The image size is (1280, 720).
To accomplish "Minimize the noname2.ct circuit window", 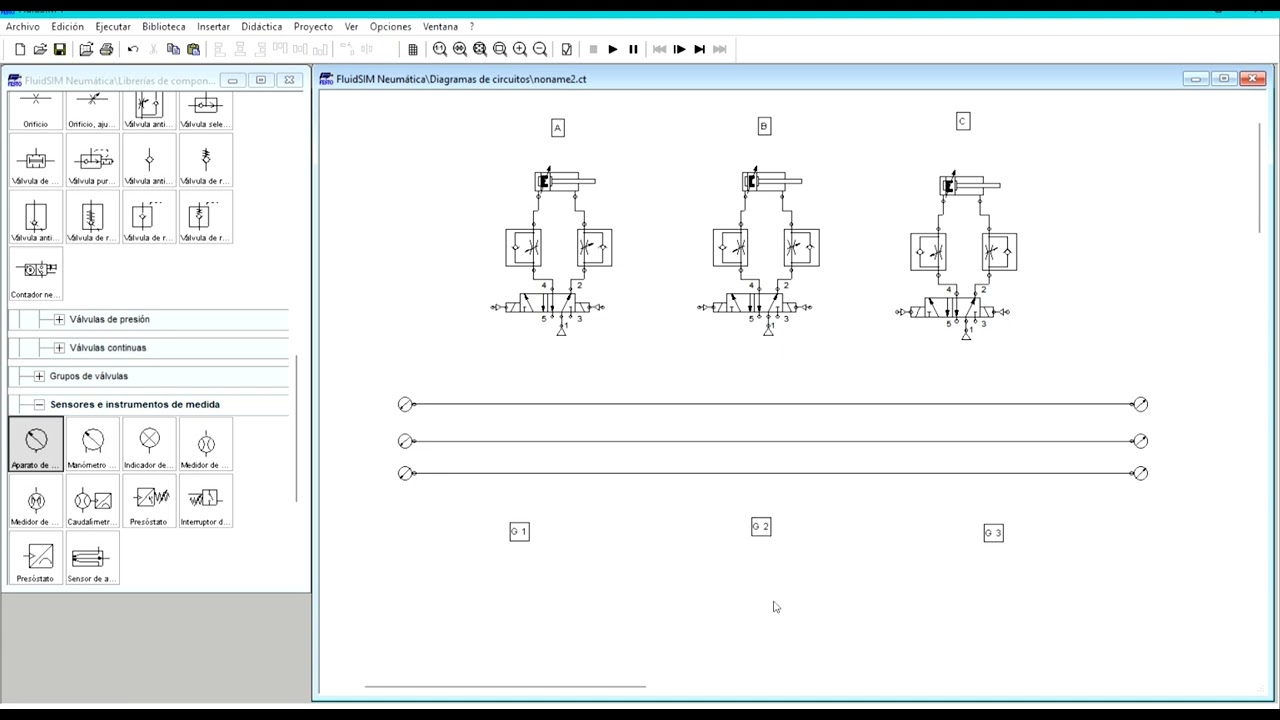I will (x=1196, y=79).
